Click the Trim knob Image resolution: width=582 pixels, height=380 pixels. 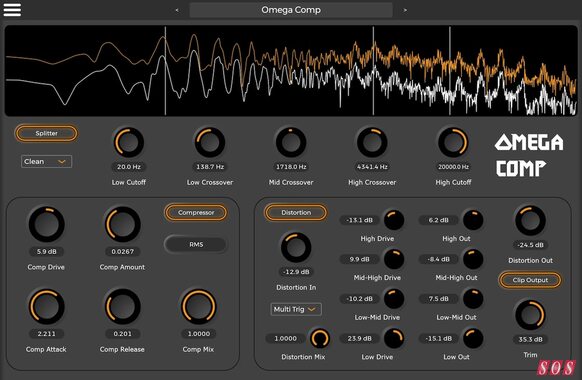click(530, 315)
